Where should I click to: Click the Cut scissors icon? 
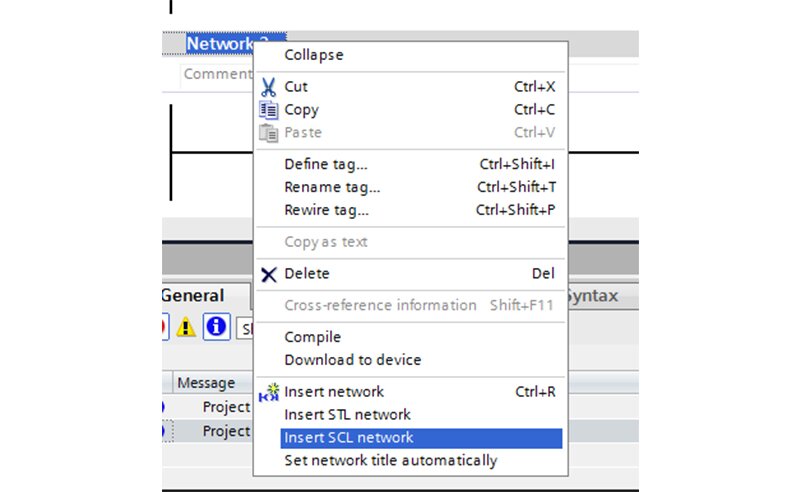click(268, 87)
